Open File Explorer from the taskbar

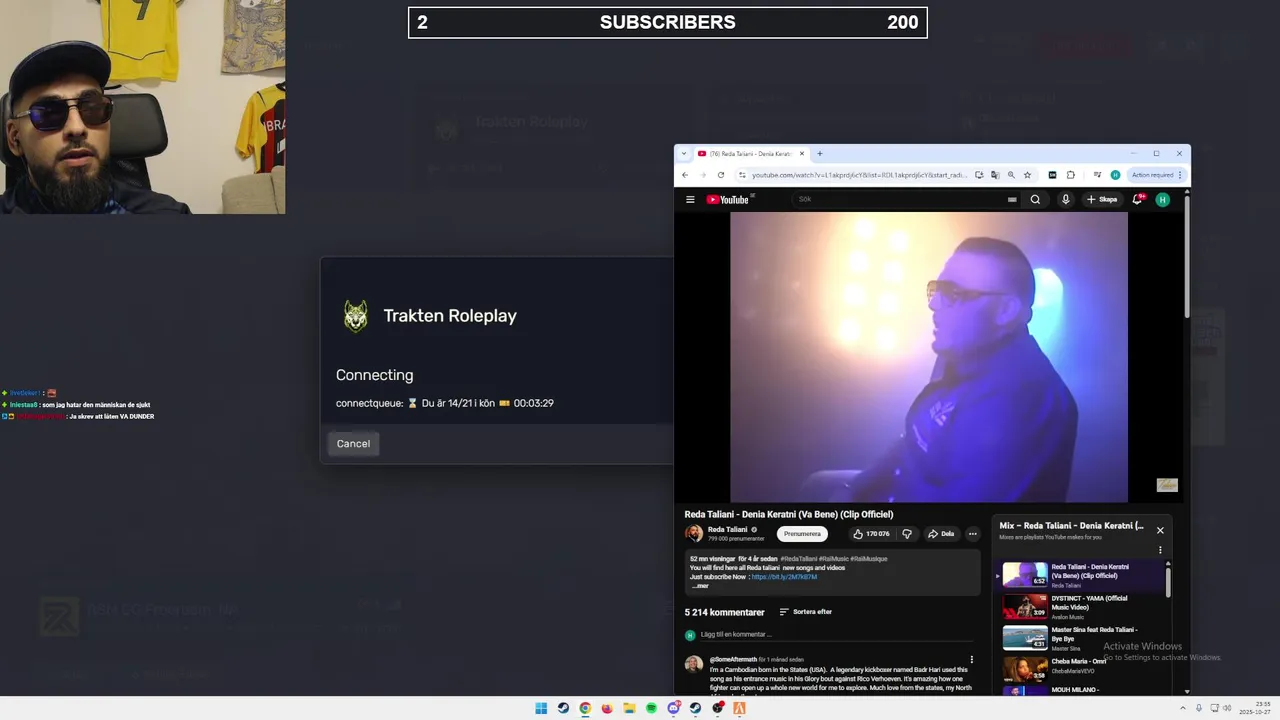tap(629, 708)
